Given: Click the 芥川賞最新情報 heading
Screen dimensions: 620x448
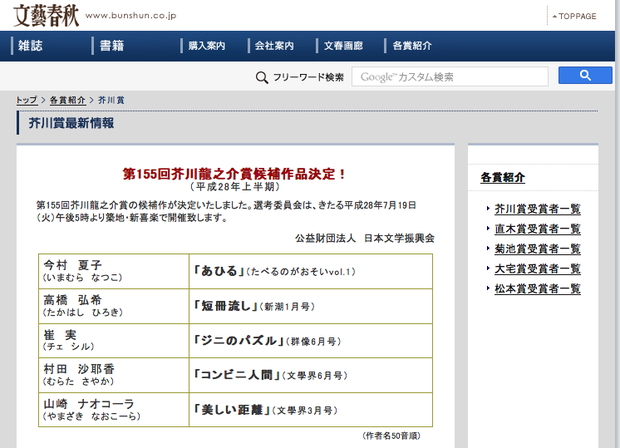Looking at the screenshot, I should (x=71, y=123).
